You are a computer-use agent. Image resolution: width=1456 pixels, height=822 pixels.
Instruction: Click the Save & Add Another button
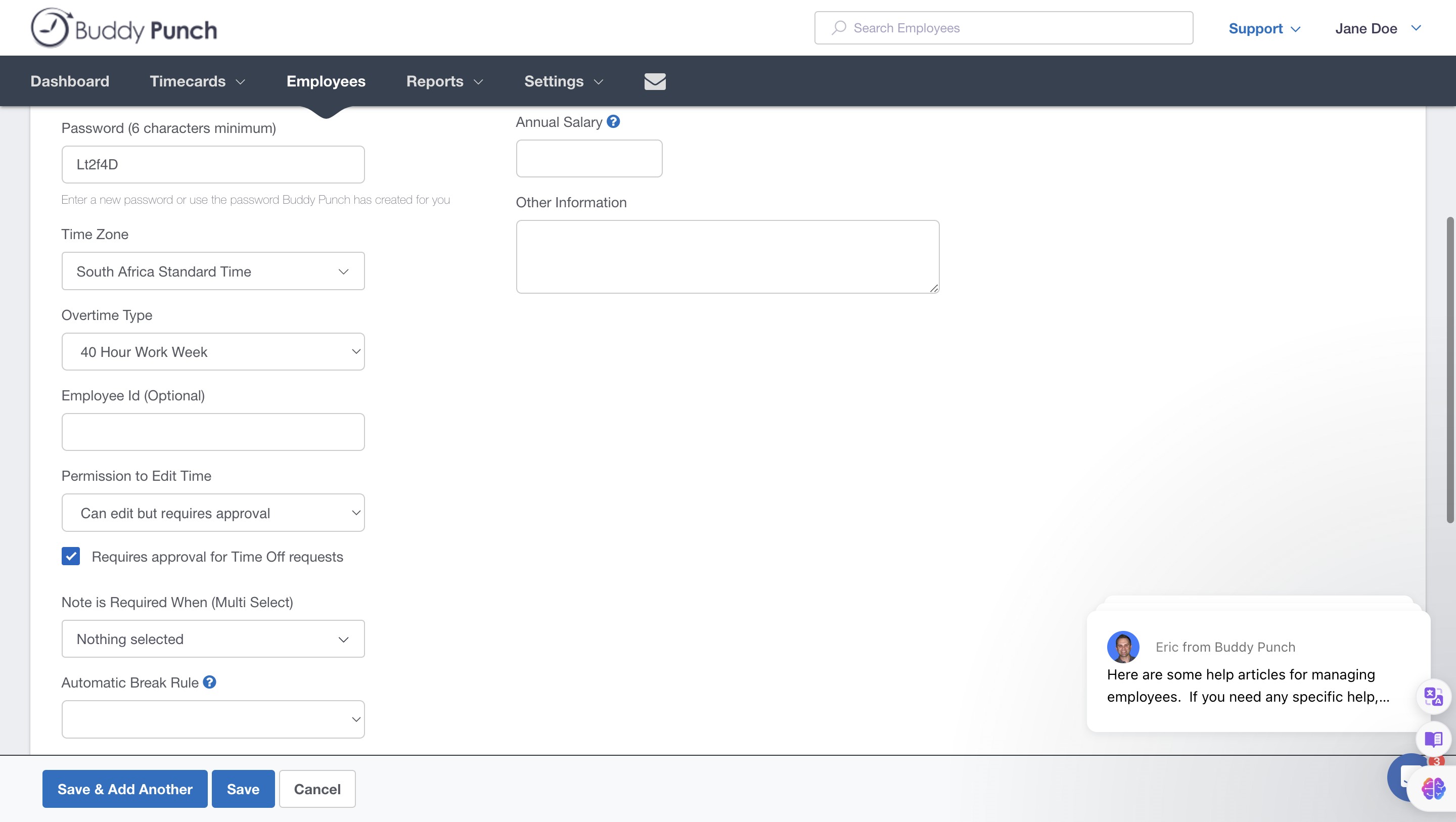125,789
